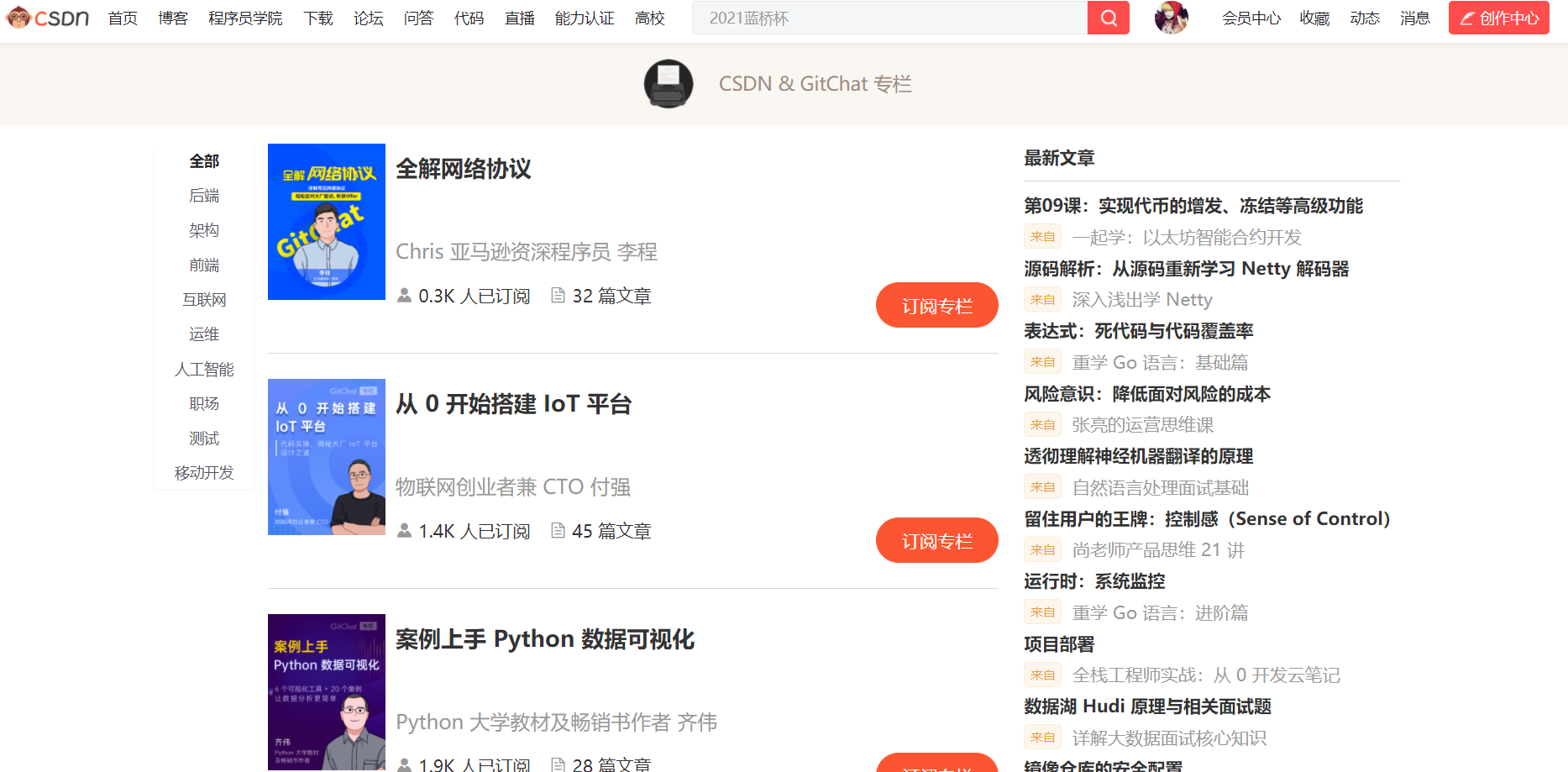Subscribe to the 全解网络协议 column
This screenshot has width=1568, height=772.
tap(937, 305)
